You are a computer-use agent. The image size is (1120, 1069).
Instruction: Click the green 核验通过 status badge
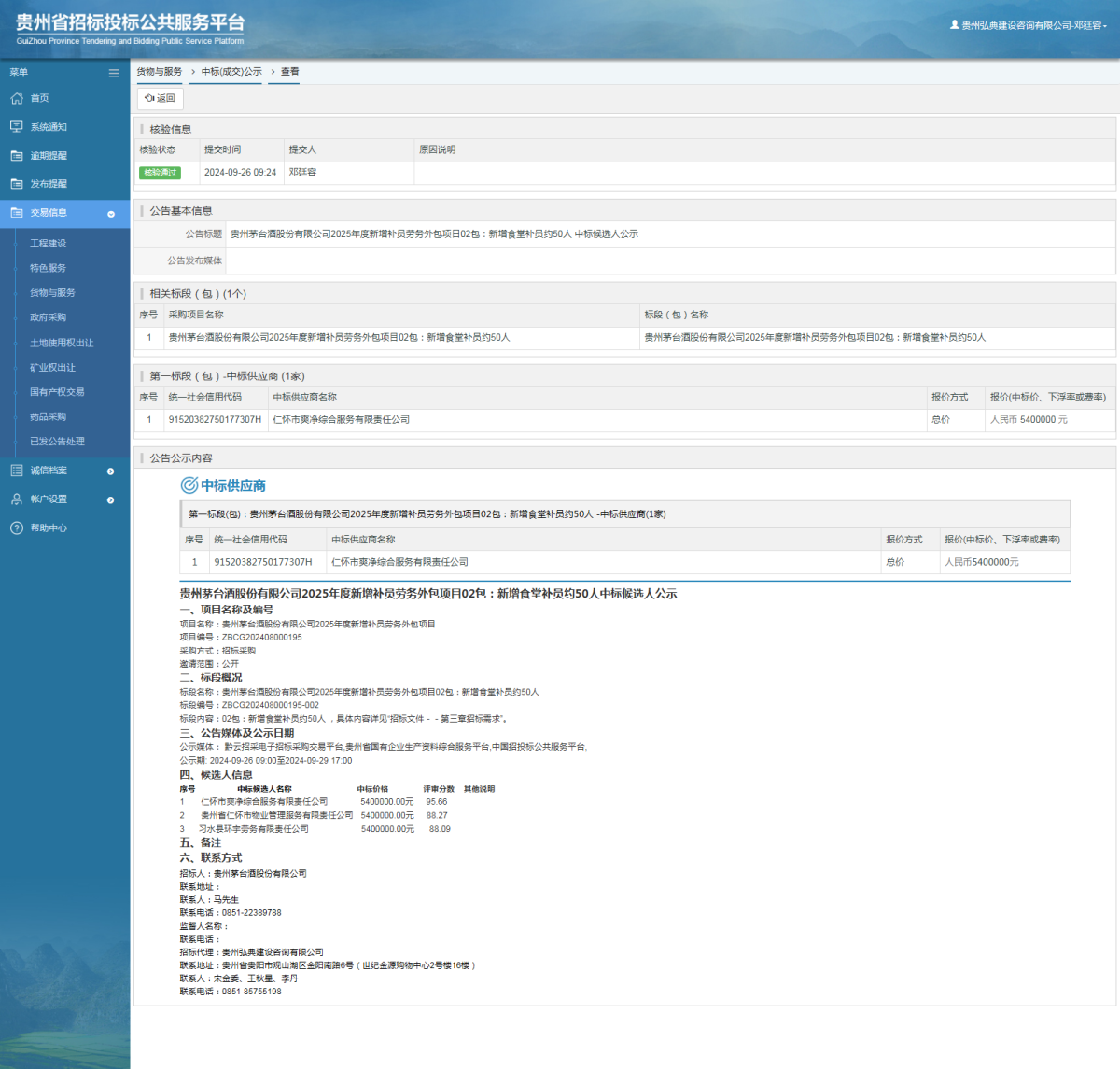point(160,173)
